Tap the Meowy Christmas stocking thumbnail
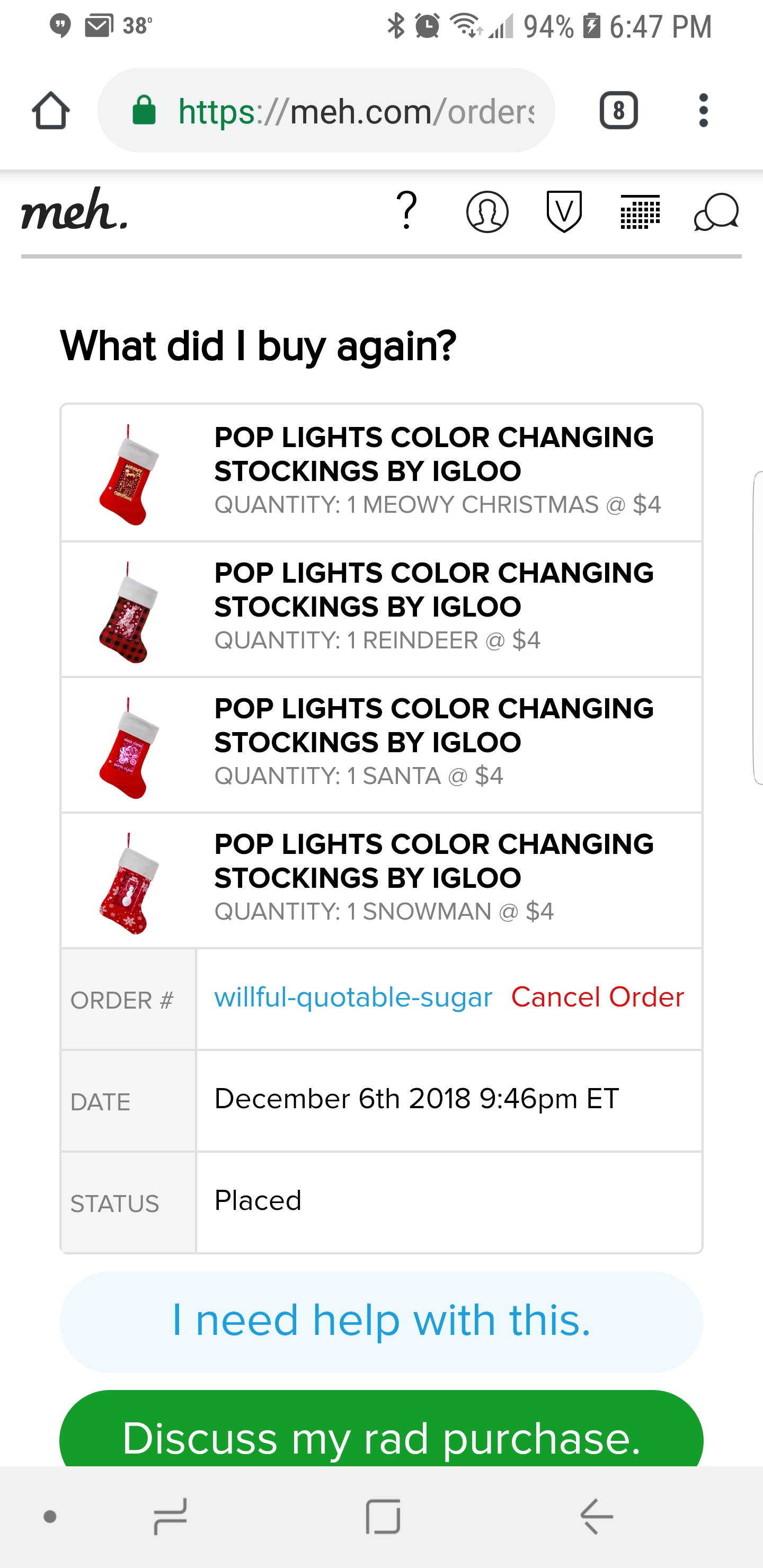 (x=128, y=475)
